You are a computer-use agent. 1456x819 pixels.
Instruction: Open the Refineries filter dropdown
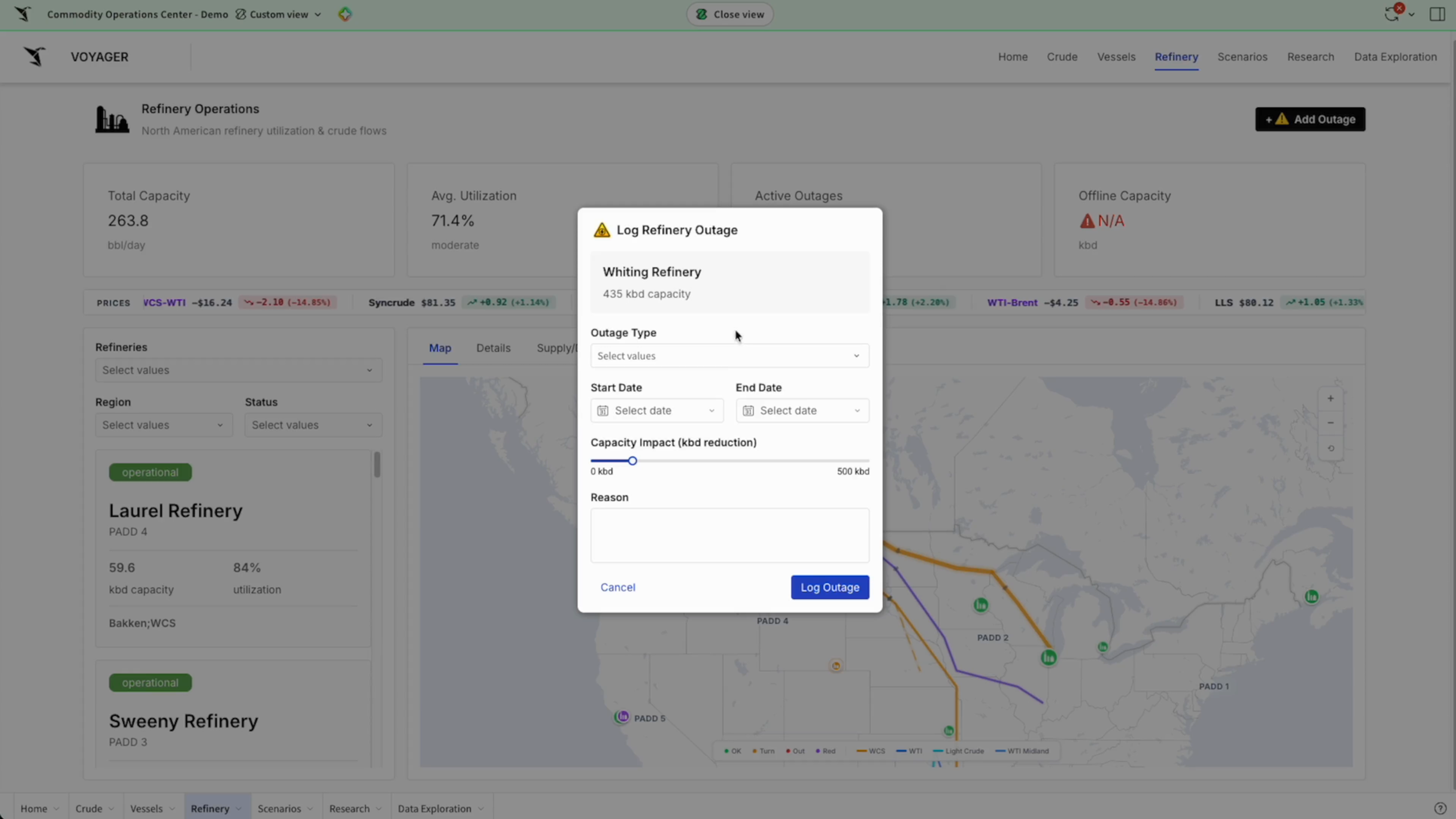(x=238, y=370)
